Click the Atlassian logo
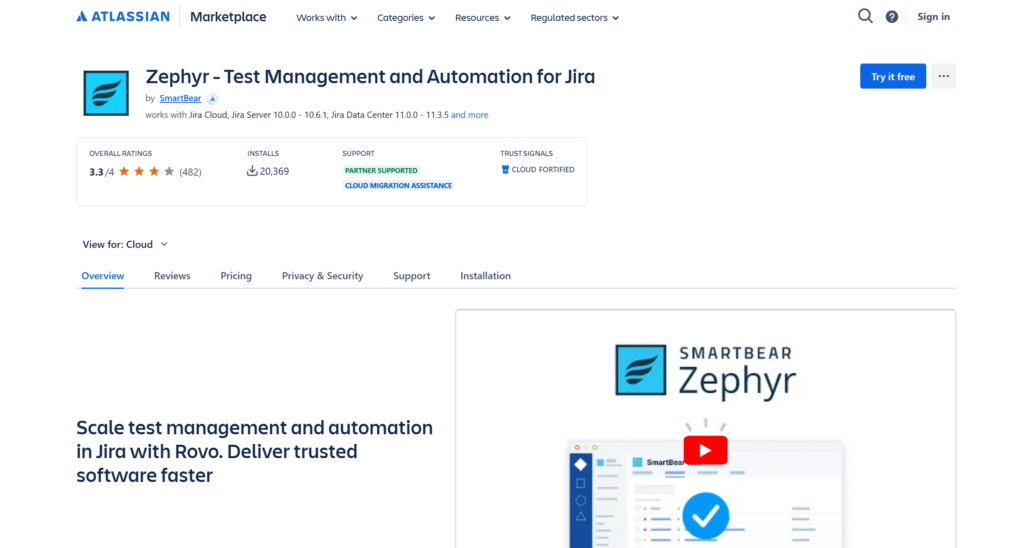 point(123,17)
